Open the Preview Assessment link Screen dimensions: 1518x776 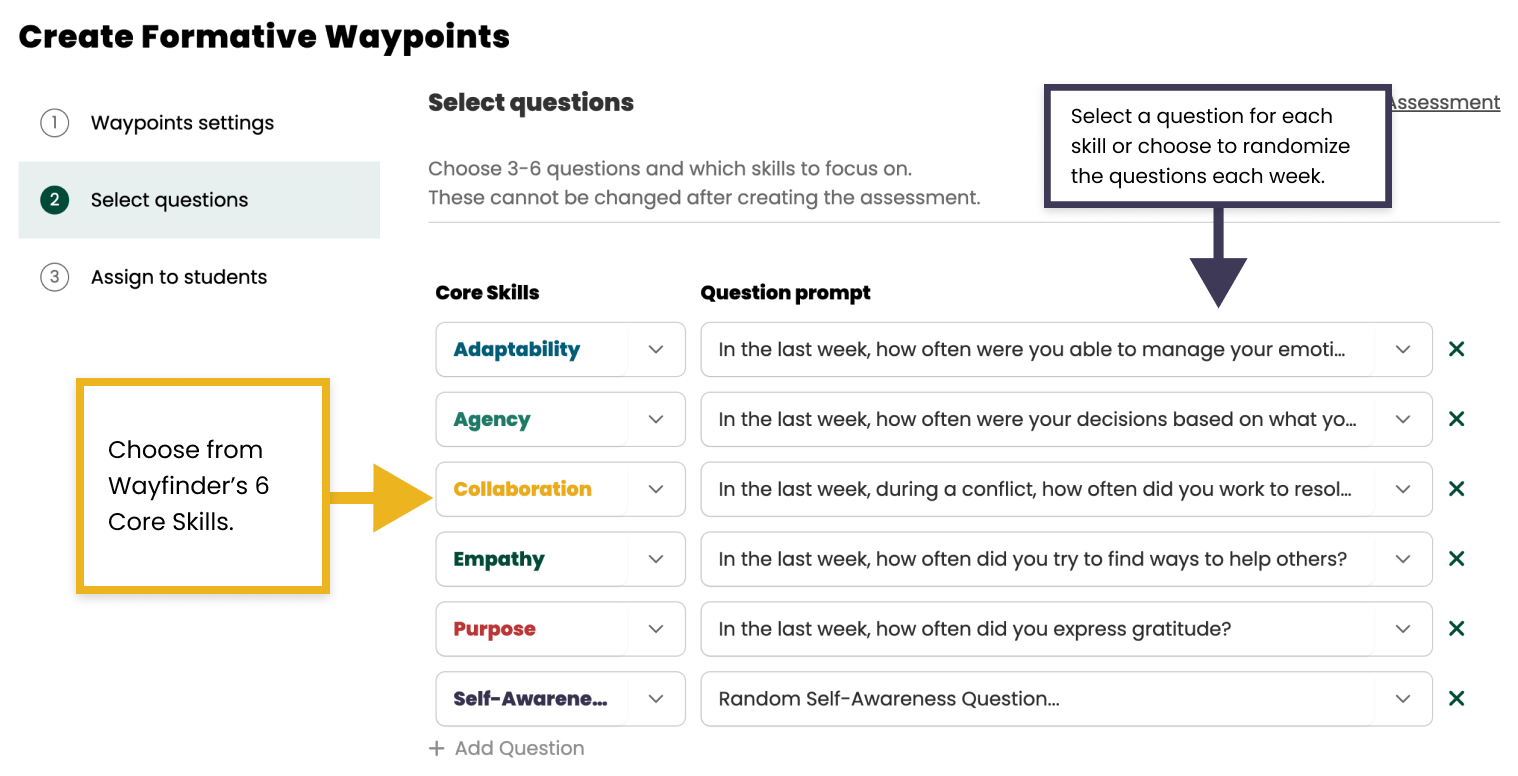pos(1443,102)
